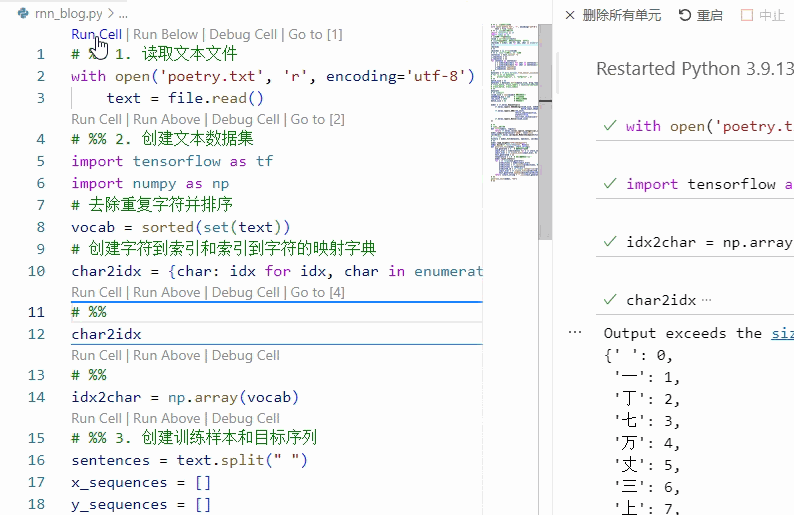Click line number 14 in gutter
The width and height of the screenshot is (794, 515).
36,397
